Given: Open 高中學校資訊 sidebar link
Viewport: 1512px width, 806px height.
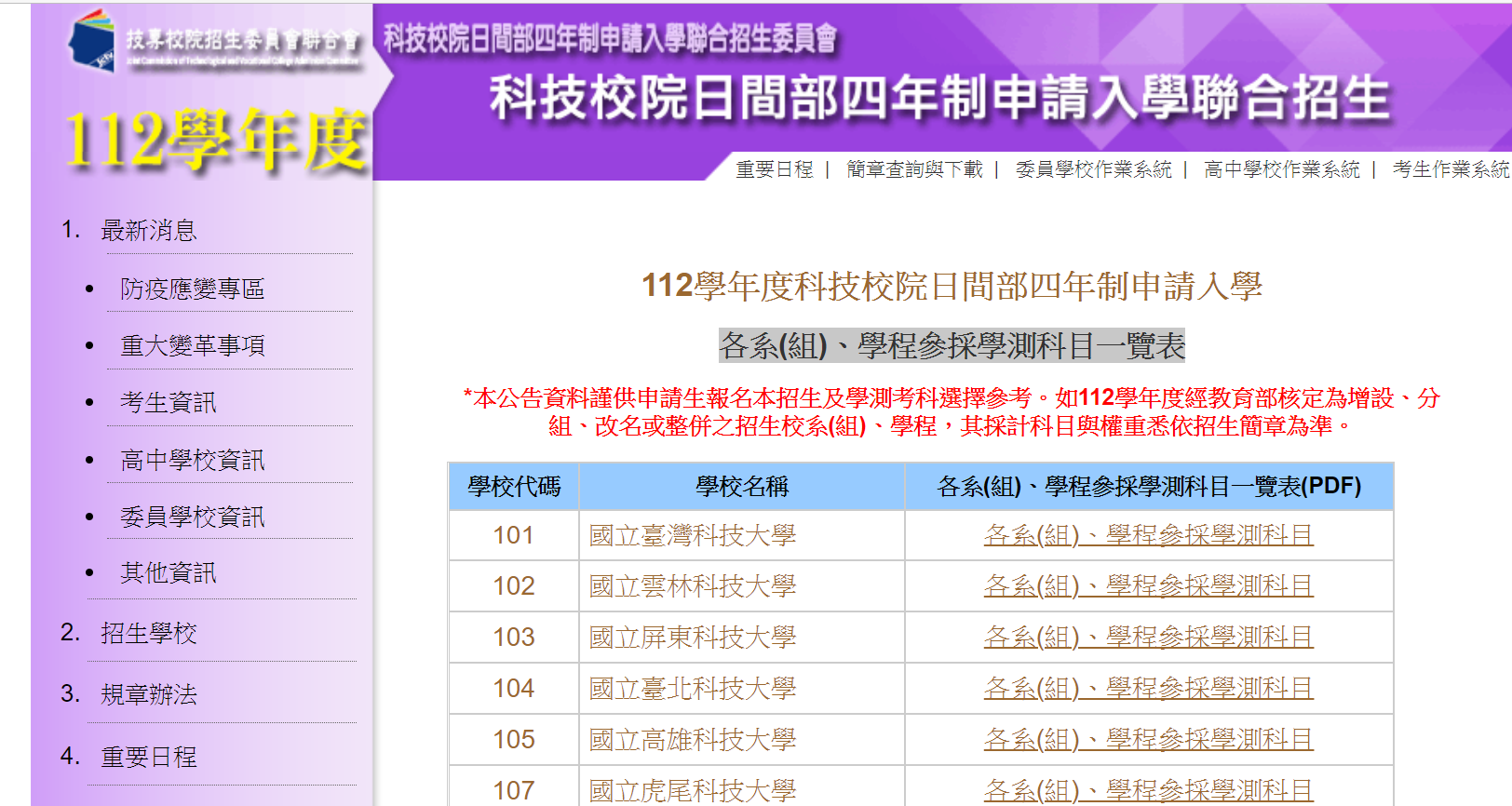Looking at the screenshot, I should (x=193, y=460).
